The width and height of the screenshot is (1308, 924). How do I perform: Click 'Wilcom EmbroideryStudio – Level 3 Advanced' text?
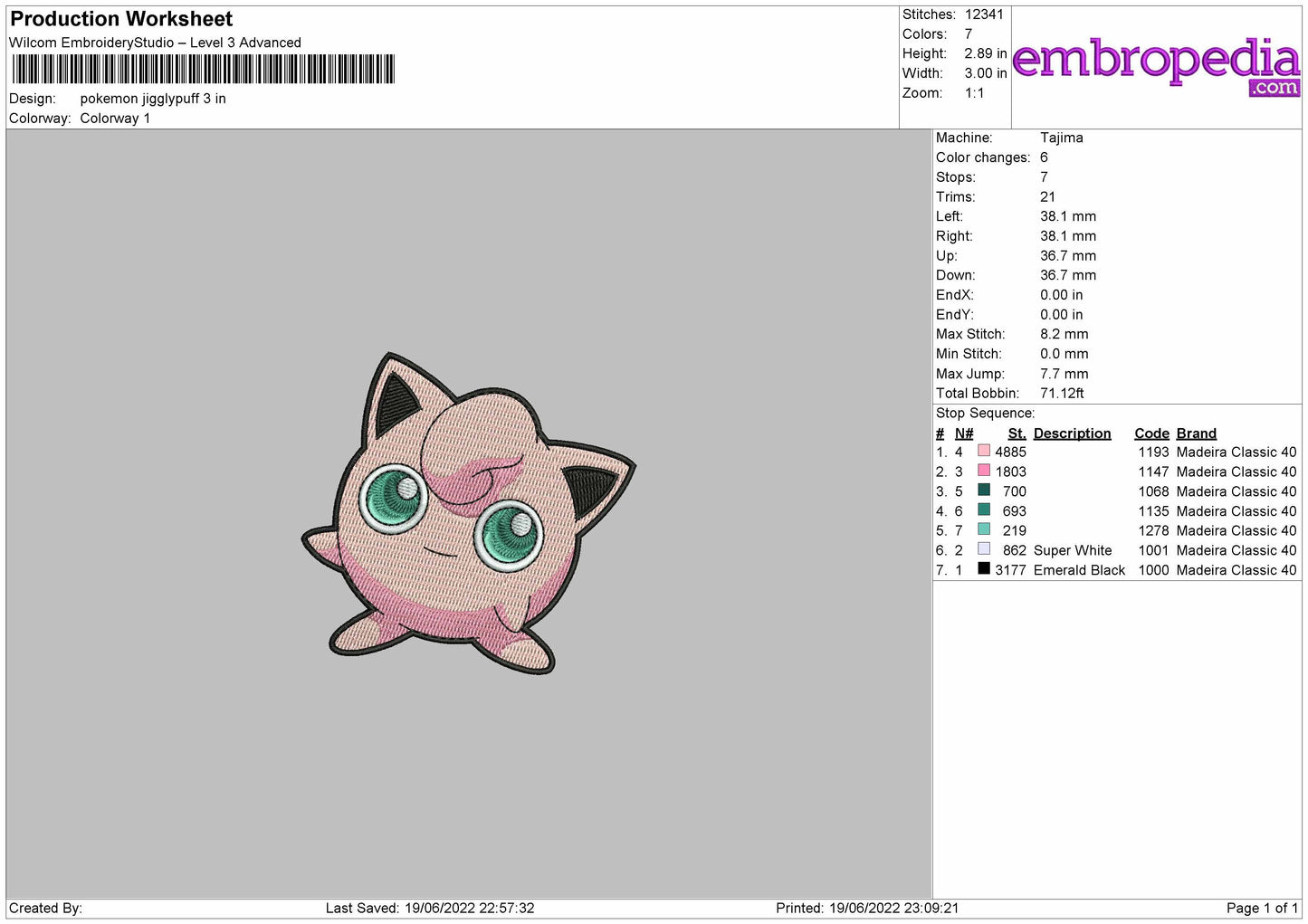pyautogui.click(x=155, y=43)
